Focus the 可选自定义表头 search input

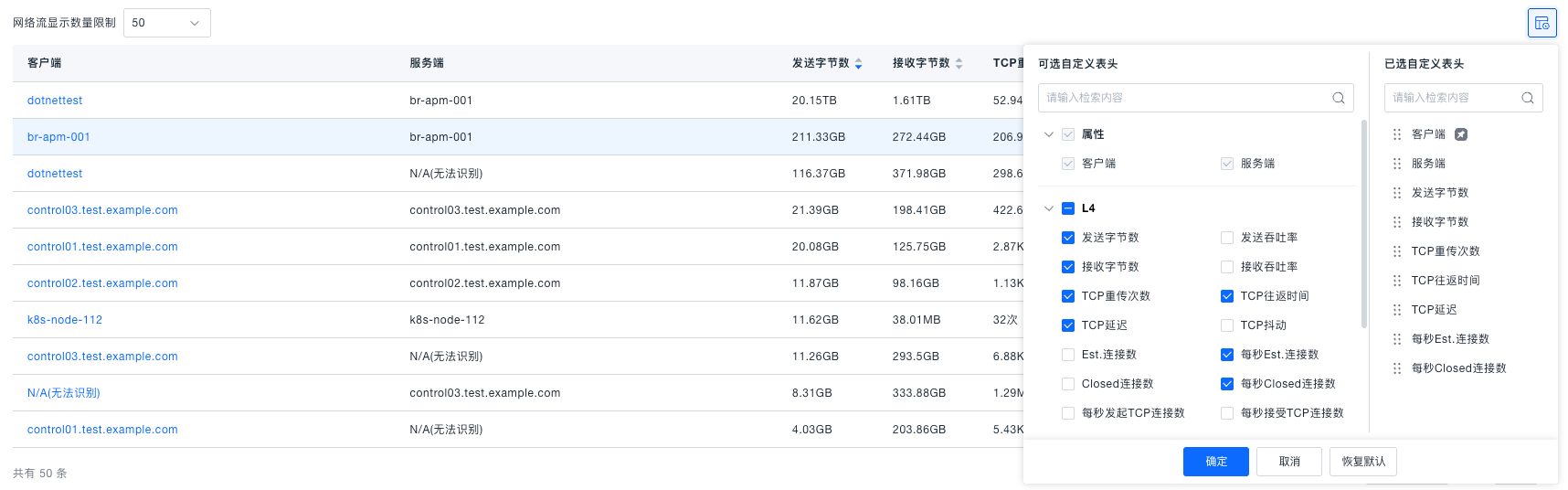pos(1183,98)
